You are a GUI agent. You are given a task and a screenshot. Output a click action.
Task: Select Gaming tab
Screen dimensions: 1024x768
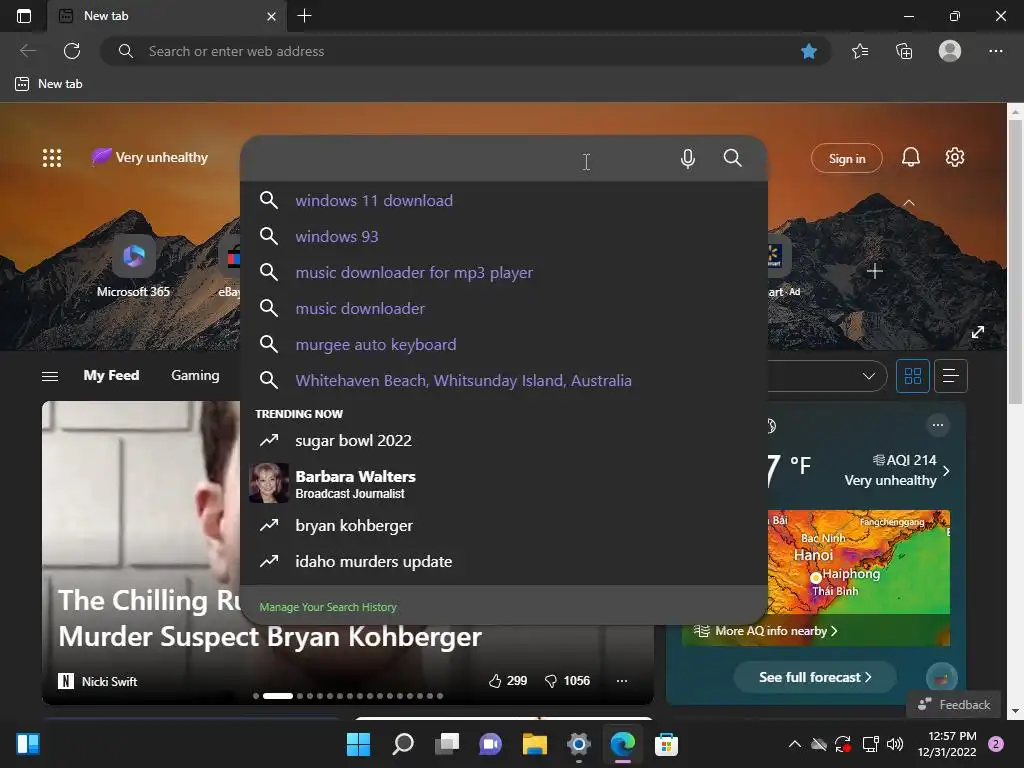point(195,376)
